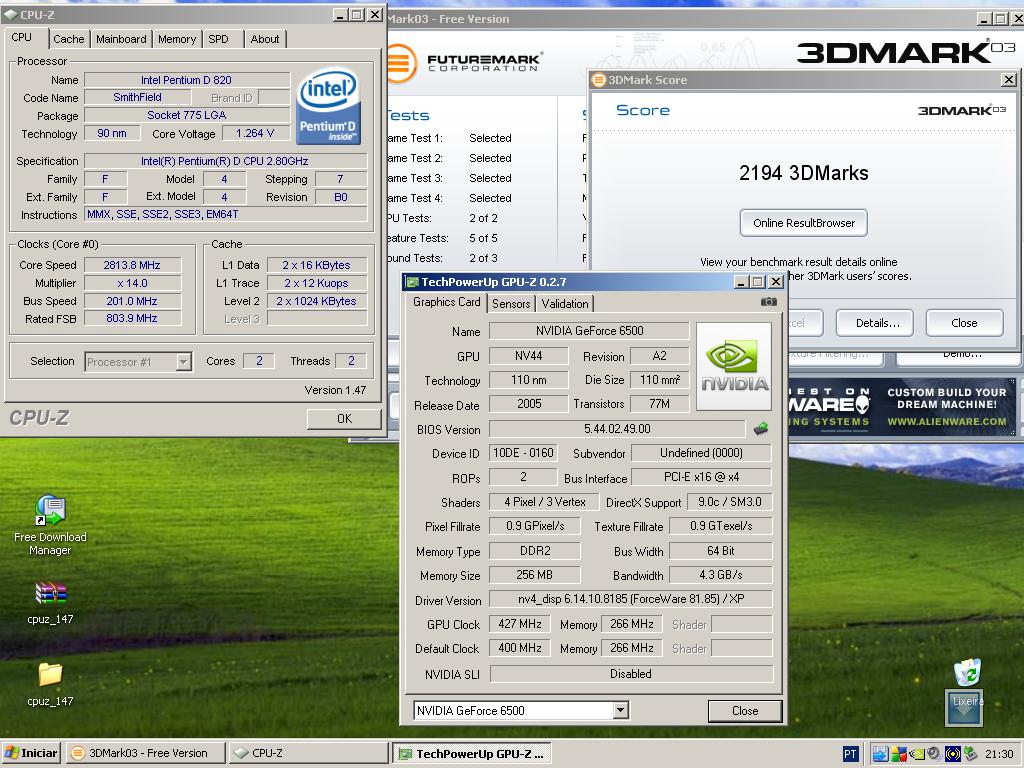Viewport: 1024px width, 768px height.
Task: Click the Instructions MMX, SSE list value
Action: (x=226, y=214)
